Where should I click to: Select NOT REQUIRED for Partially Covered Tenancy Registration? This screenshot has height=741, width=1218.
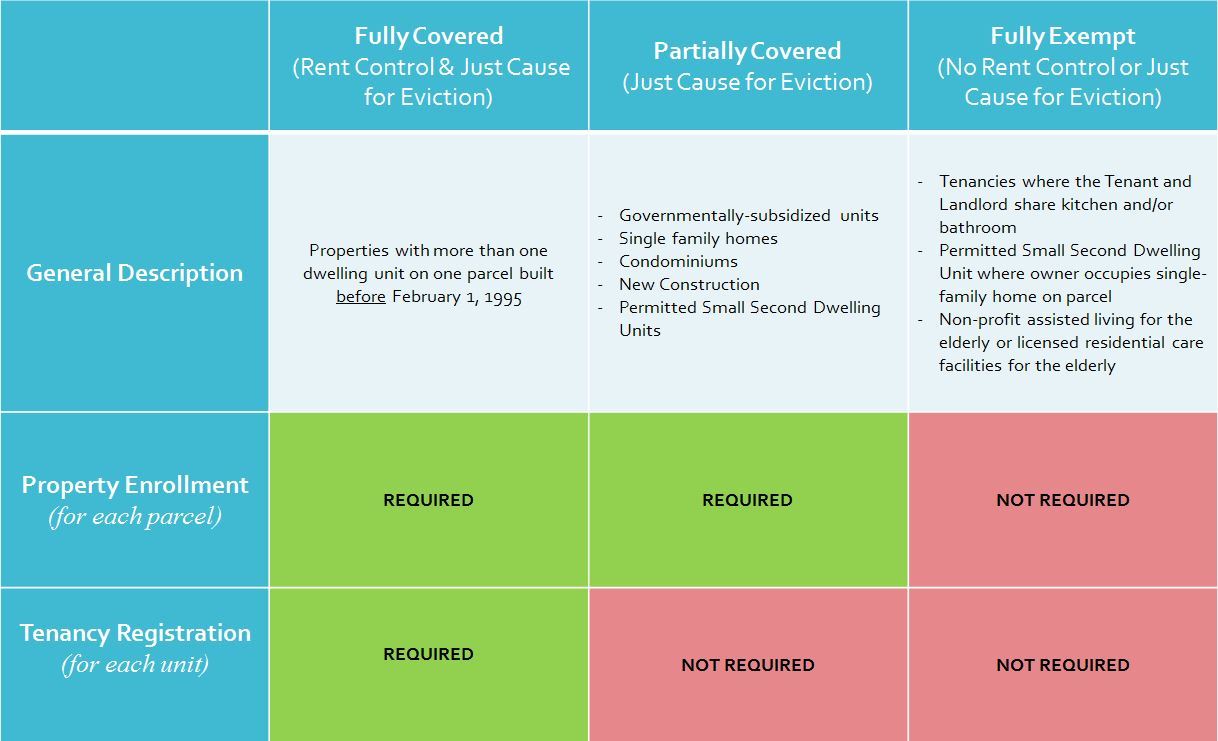(747, 665)
